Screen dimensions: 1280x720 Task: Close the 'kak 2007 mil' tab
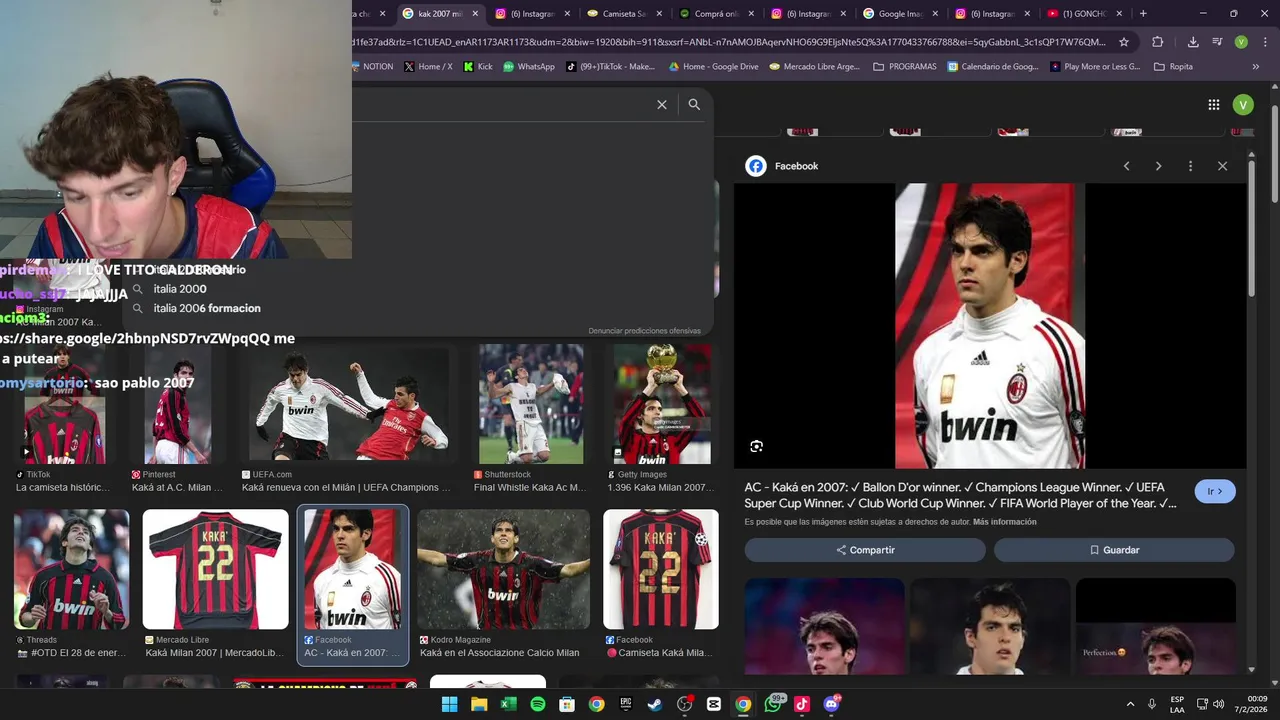(x=474, y=14)
